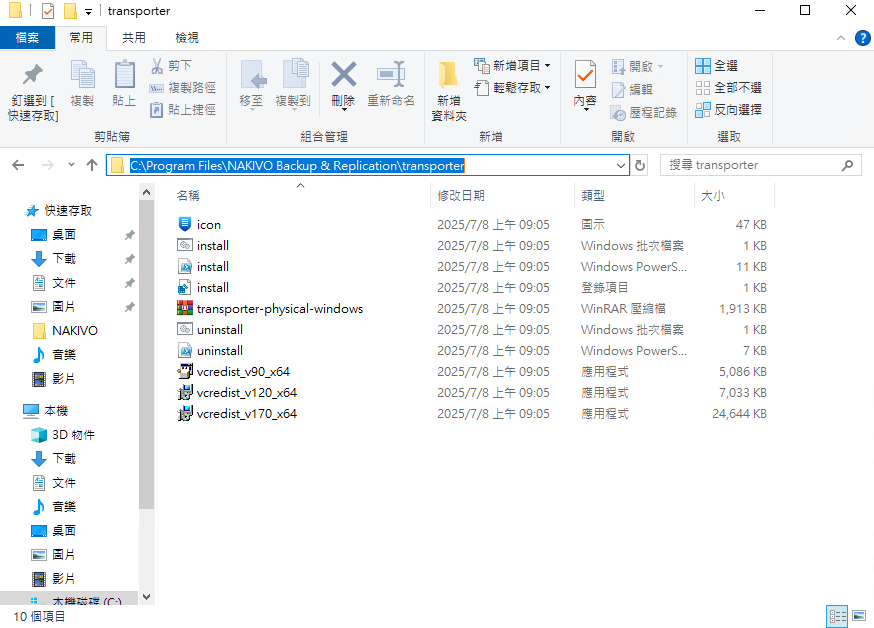This screenshot has width=874, height=628.
Task: Click quick access toolbar properties checkmark icon
Action: [x=48, y=11]
